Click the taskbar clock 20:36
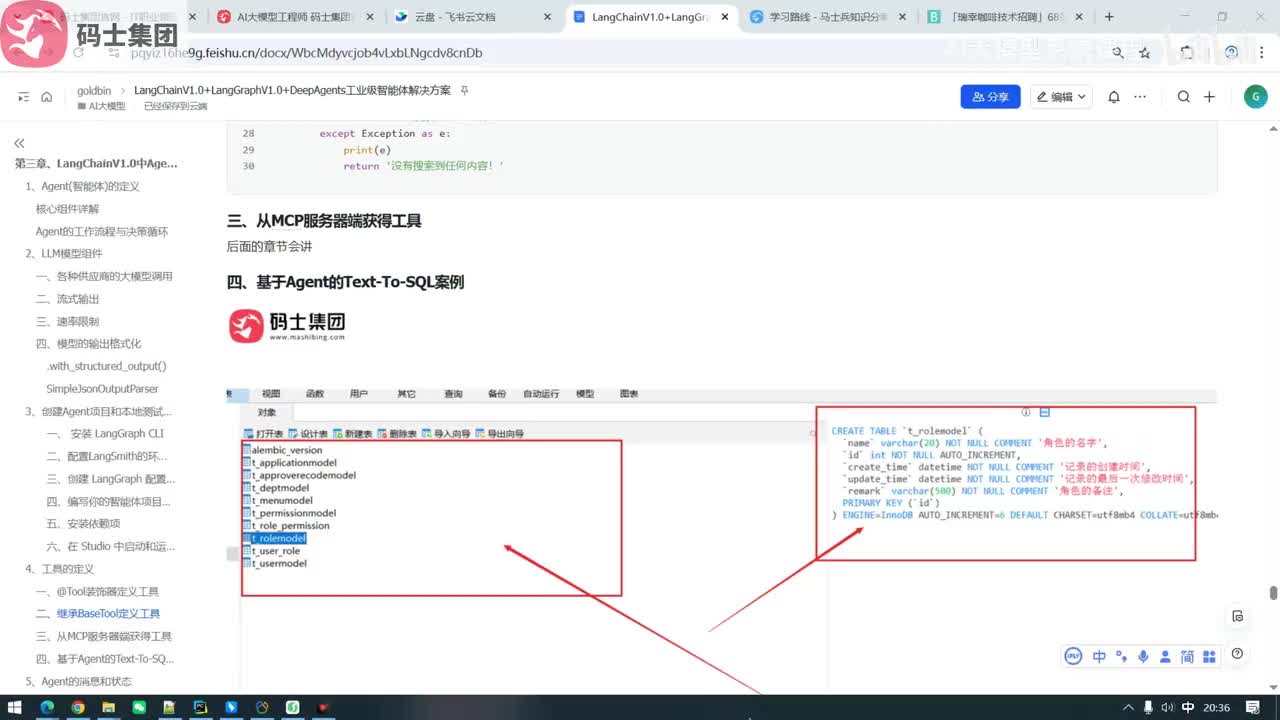 pos(1216,707)
